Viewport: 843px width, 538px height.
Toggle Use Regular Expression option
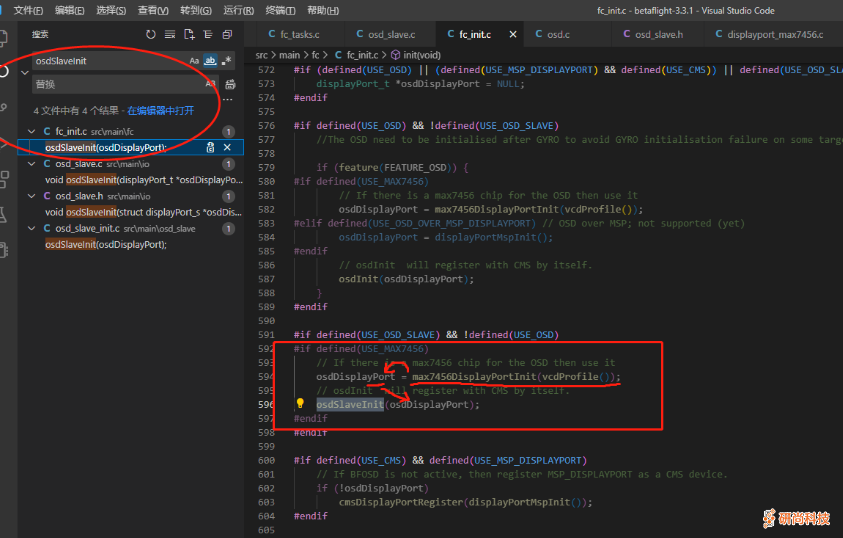point(226,61)
